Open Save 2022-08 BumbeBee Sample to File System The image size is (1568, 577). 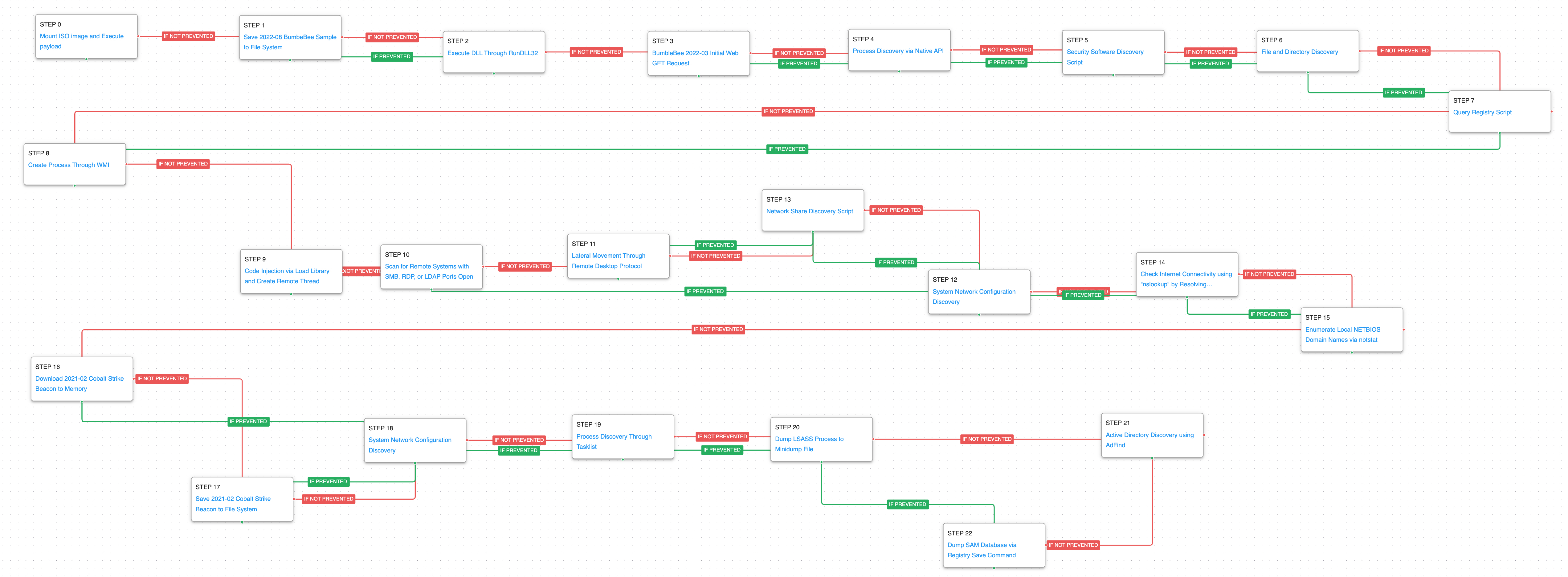click(290, 37)
